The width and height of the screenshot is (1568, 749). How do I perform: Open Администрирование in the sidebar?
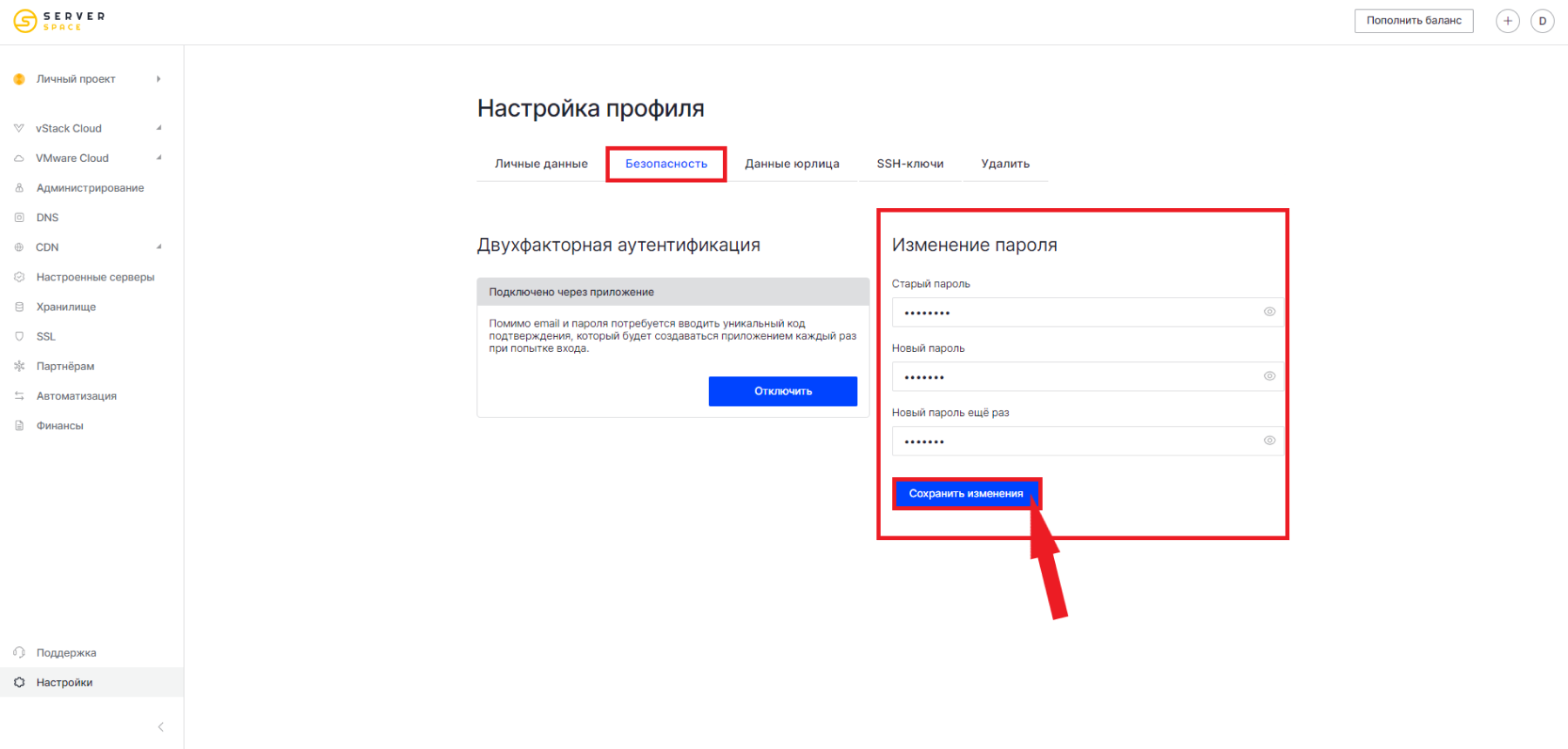(x=91, y=188)
